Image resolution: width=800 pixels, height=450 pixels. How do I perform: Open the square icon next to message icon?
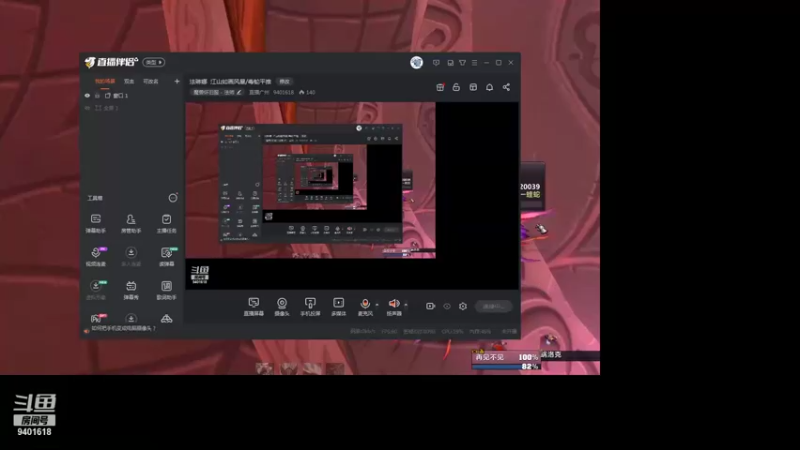(x=450, y=63)
